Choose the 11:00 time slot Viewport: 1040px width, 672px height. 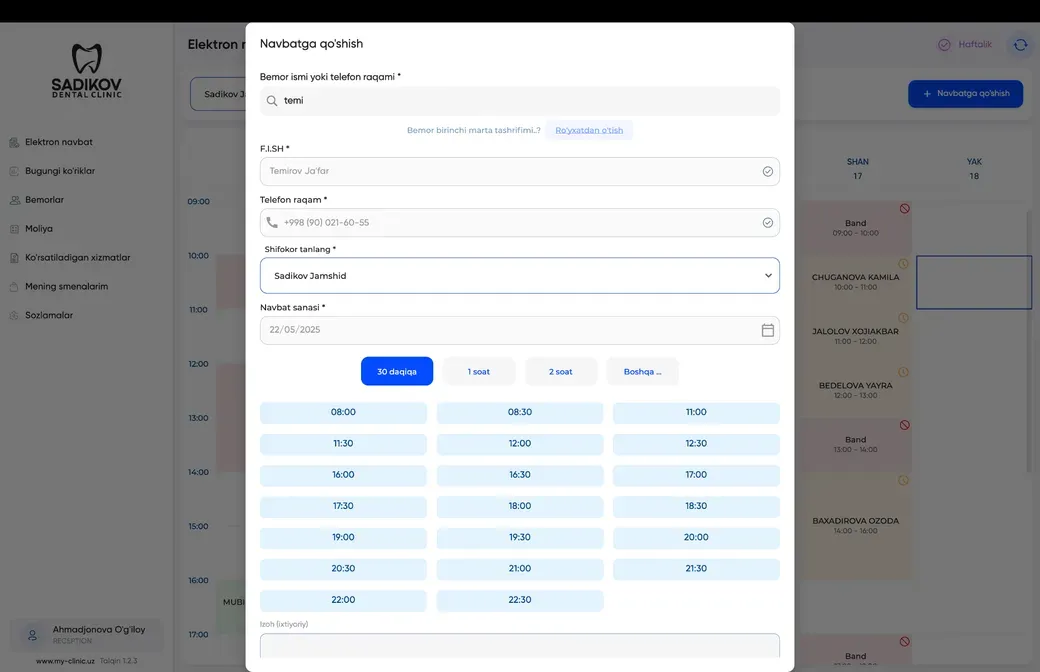click(696, 412)
